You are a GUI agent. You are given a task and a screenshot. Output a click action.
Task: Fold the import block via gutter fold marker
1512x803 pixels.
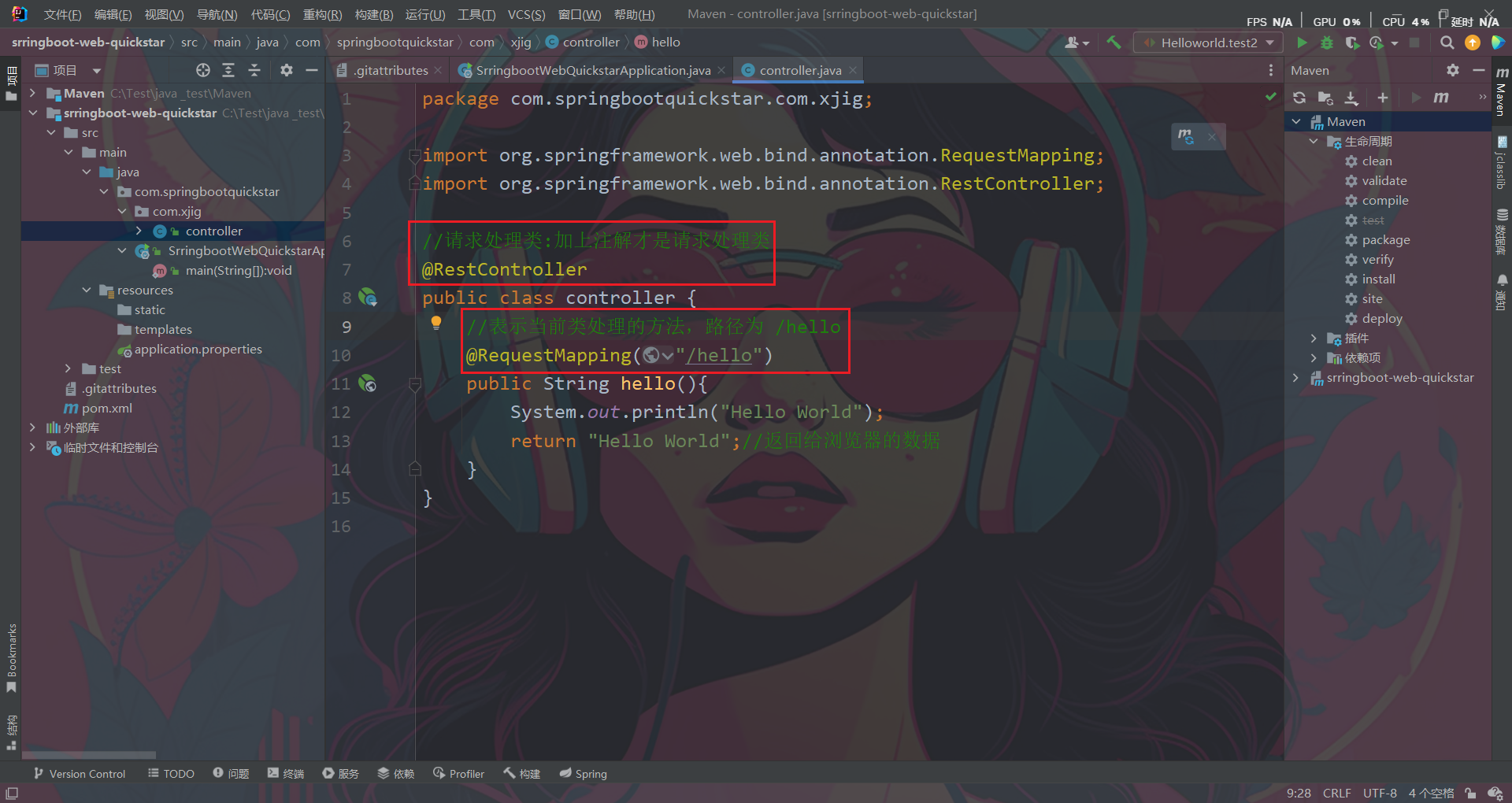tap(414, 155)
